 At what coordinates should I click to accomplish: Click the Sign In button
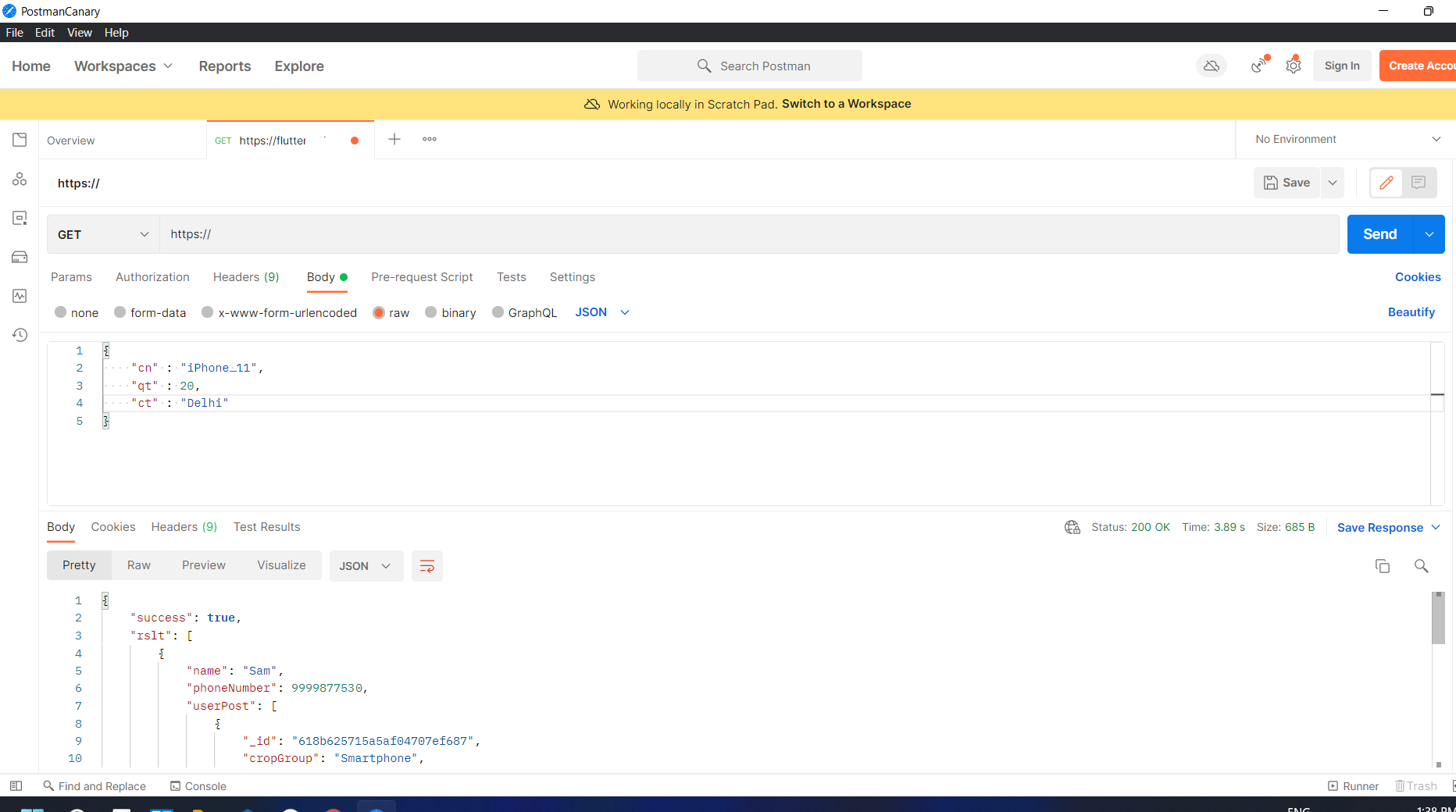point(1342,66)
